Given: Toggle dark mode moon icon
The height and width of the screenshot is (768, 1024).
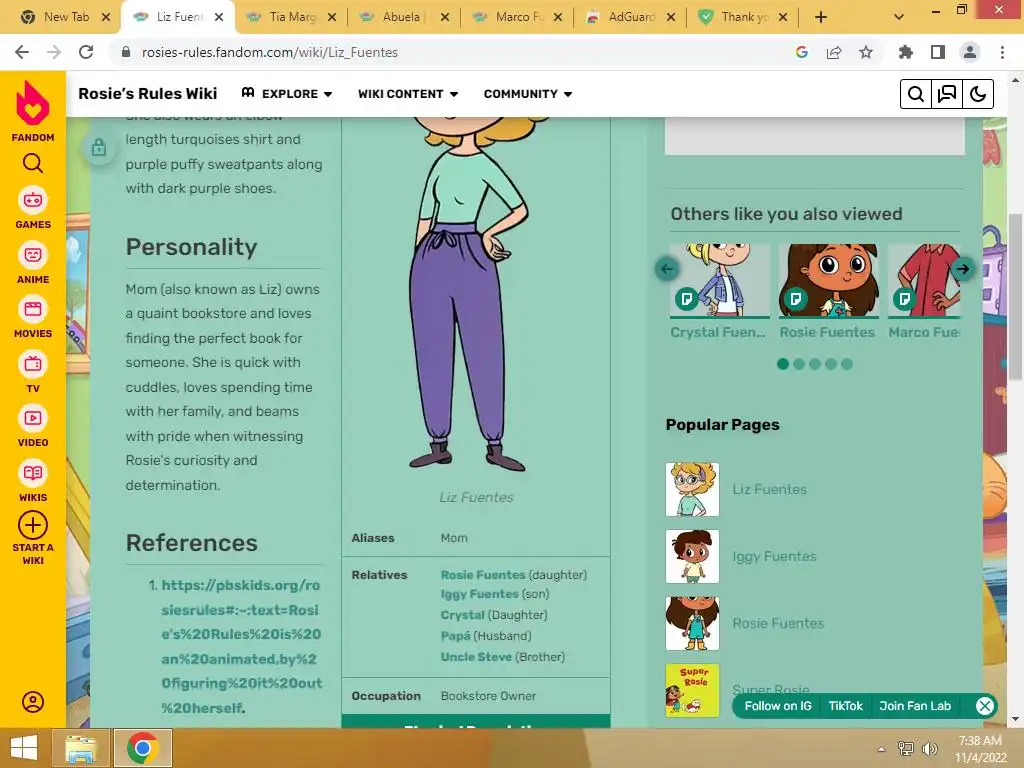Looking at the screenshot, I should tap(978, 94).
